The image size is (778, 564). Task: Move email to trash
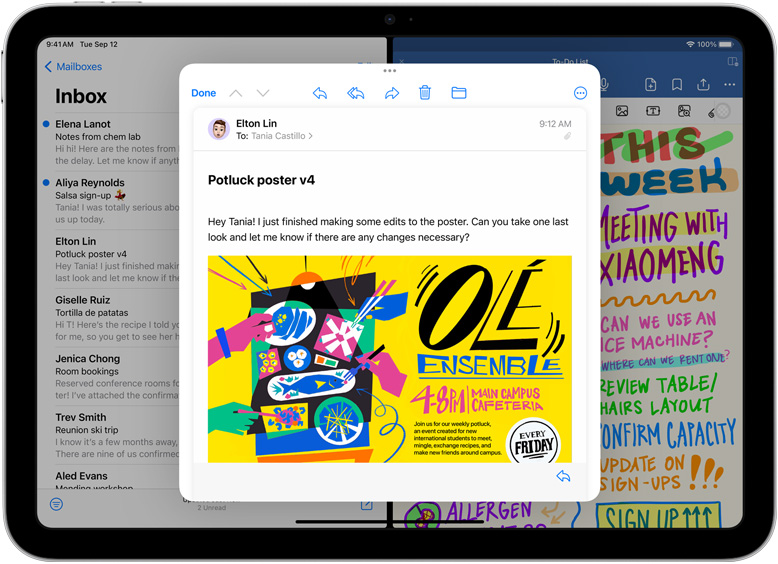(x=425, y=93)
